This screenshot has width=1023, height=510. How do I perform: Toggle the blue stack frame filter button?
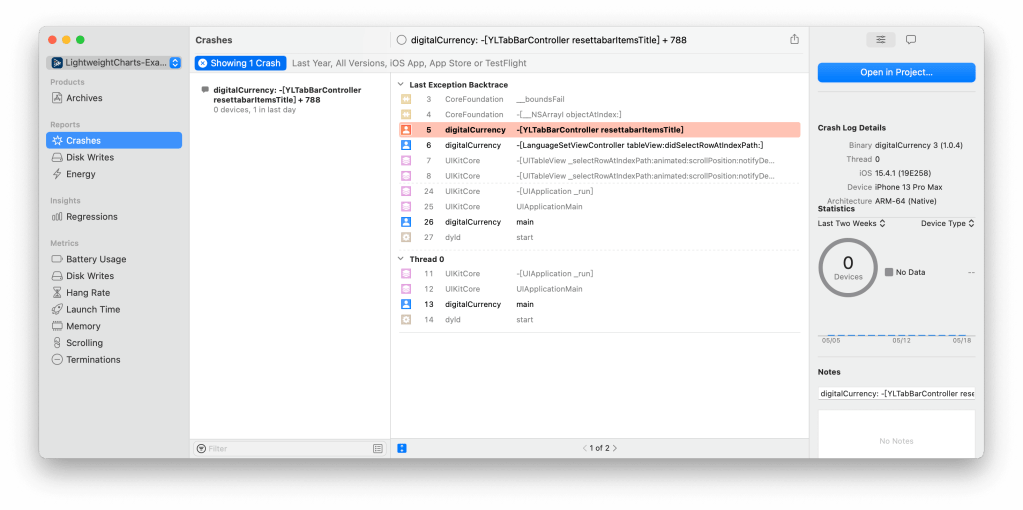(401, 448)
